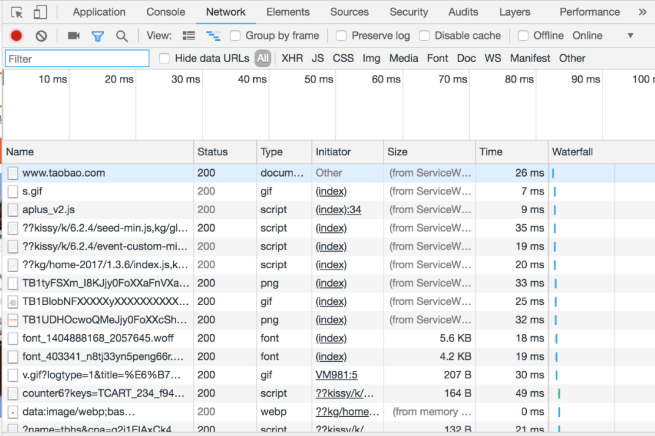
Task: Open the Security tab
Action: click(x=409, y=12)
